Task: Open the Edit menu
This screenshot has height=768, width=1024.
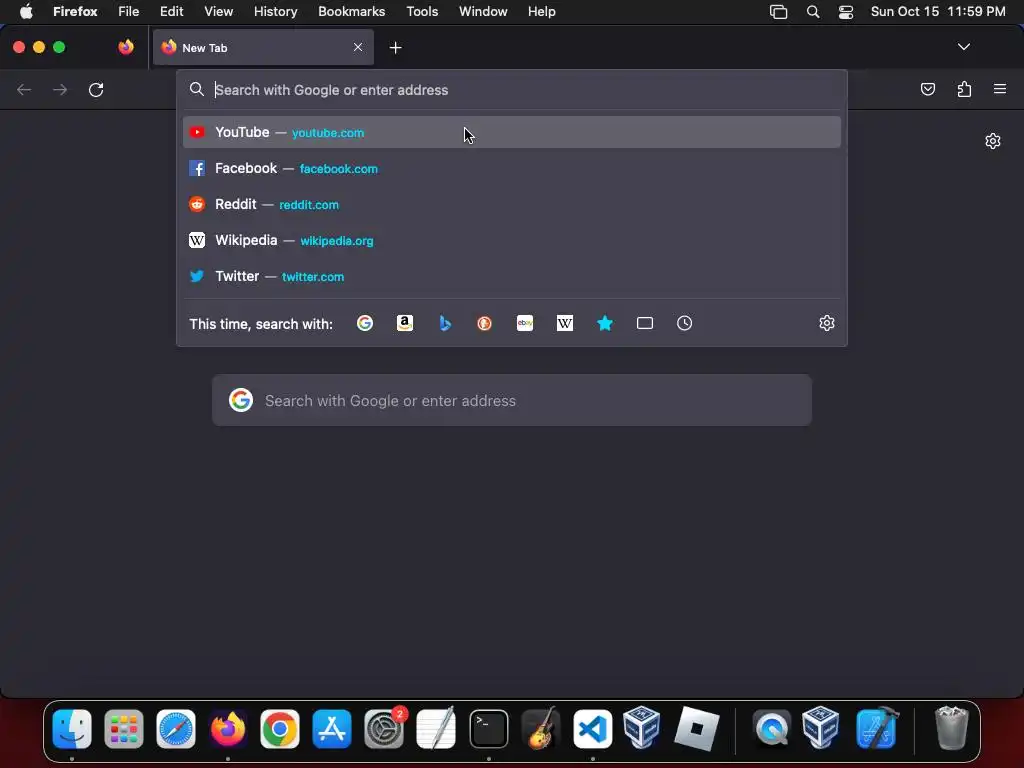Action: (x=172, y=12)
